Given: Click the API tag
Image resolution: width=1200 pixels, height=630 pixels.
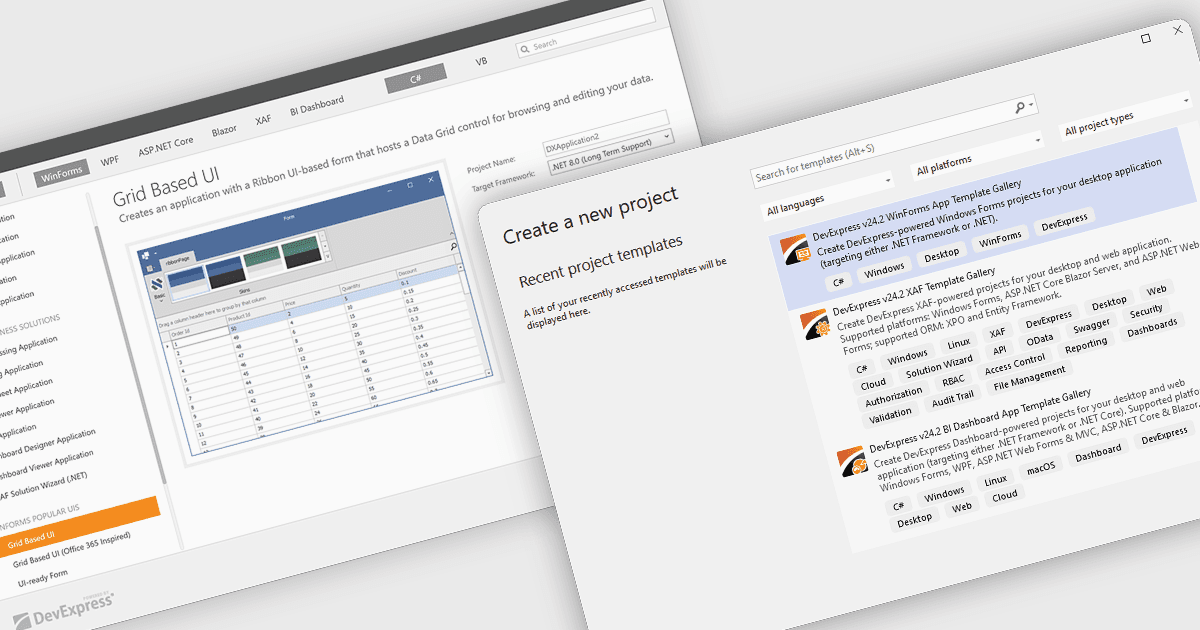Looking at the screenshot, I should coord(998,351).
